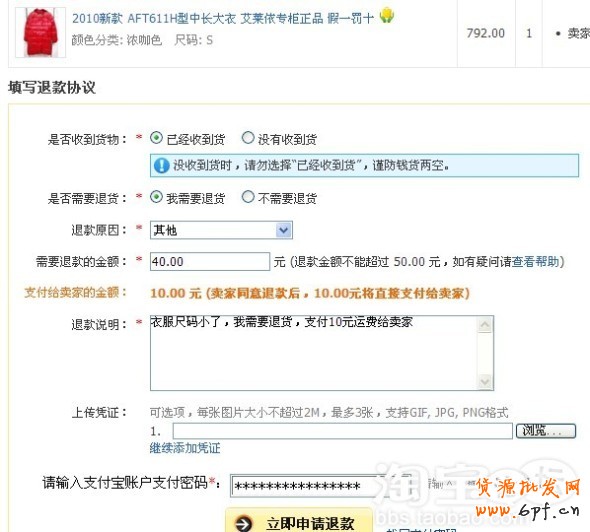Click the refund amount field showing 40.00
Image resolution: width=590 pixels, height=532 pixels.
pos(210,261)
